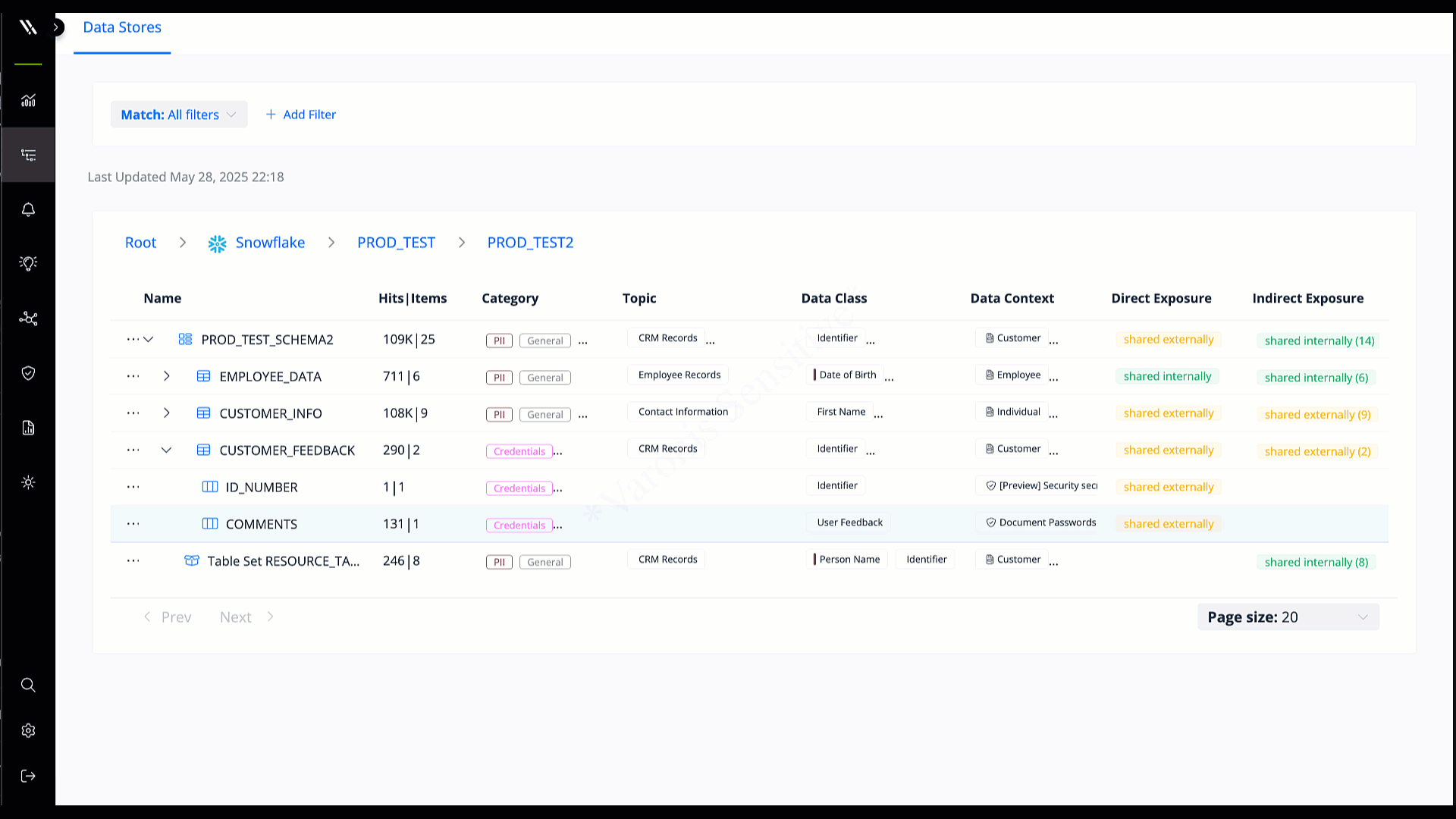Click the sidebar collapse chevron near the logo
Screen dimensions: 1456x819
(x=55, y=26)
